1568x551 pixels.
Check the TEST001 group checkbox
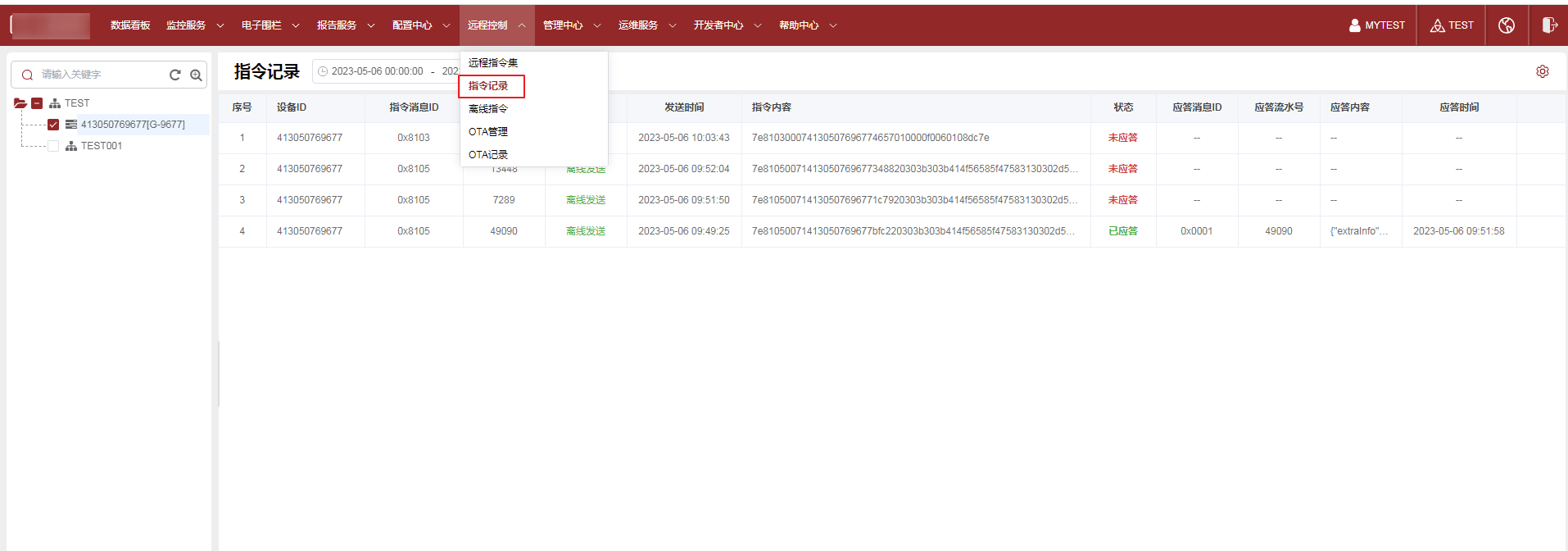(53, 146)
